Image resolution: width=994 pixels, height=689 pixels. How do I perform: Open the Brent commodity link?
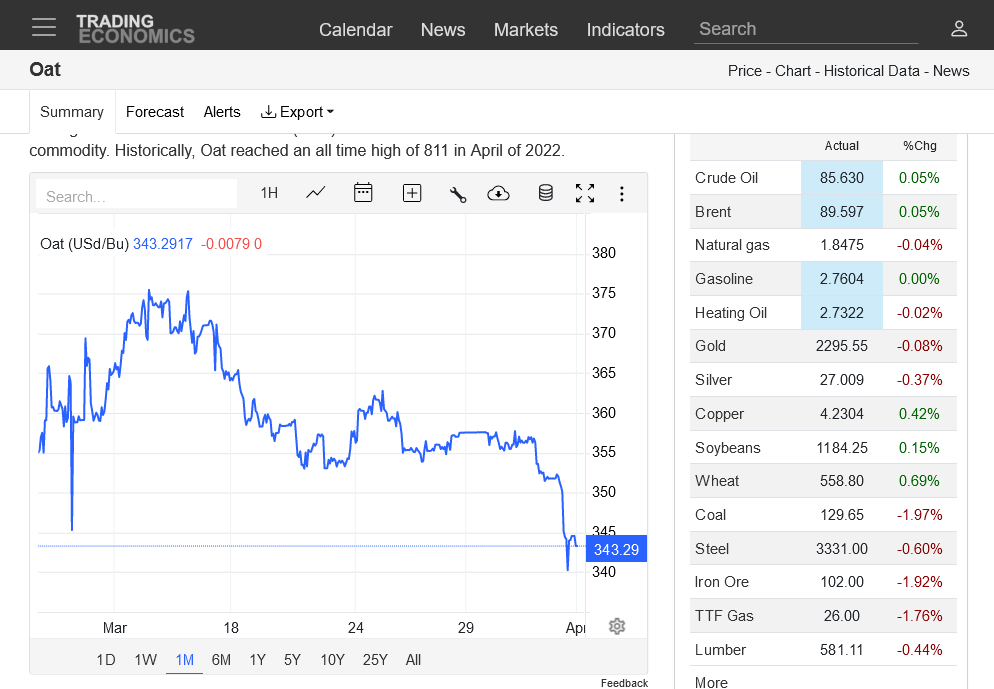pos(713,212)
